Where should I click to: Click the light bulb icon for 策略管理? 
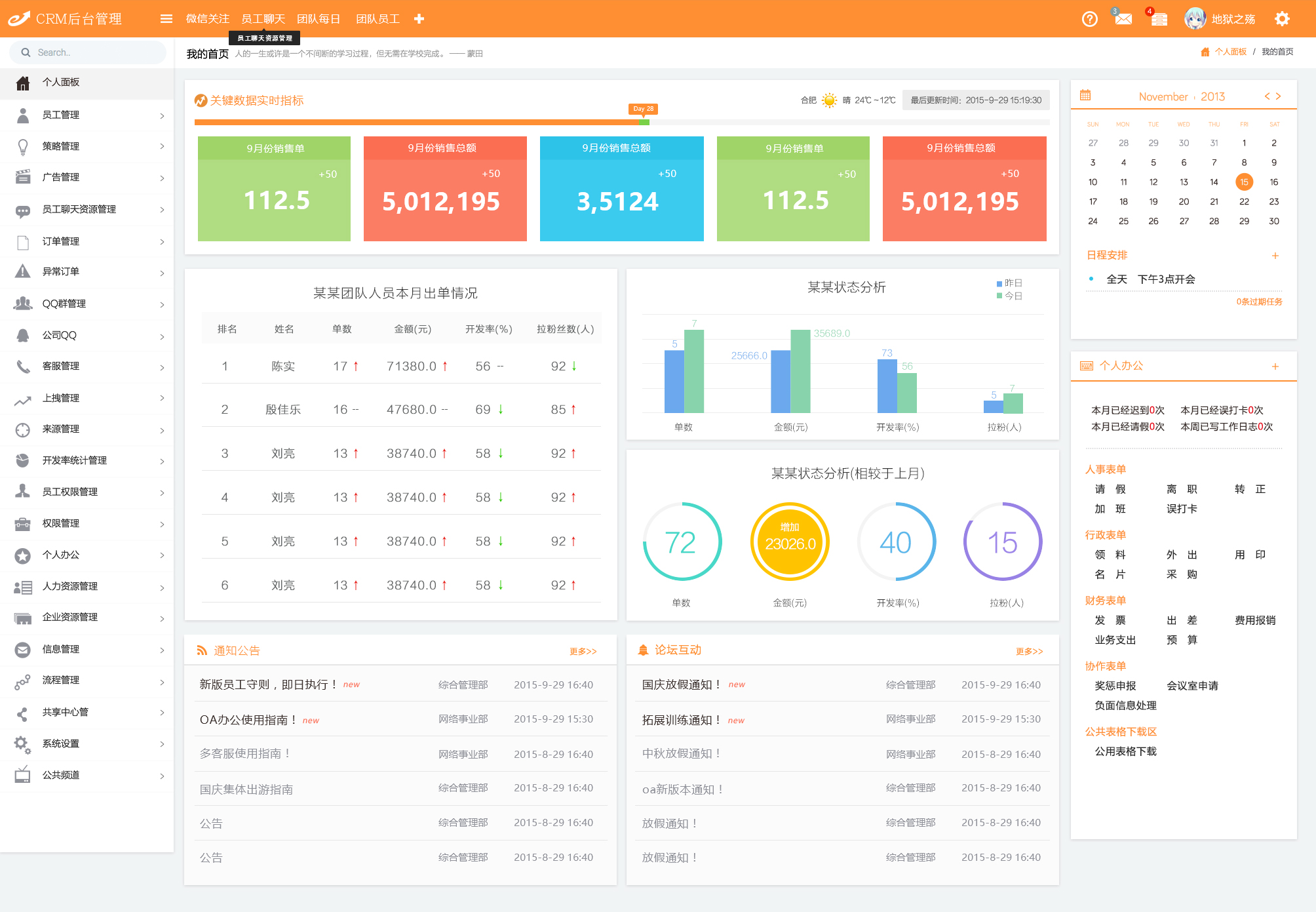point(23,147)
